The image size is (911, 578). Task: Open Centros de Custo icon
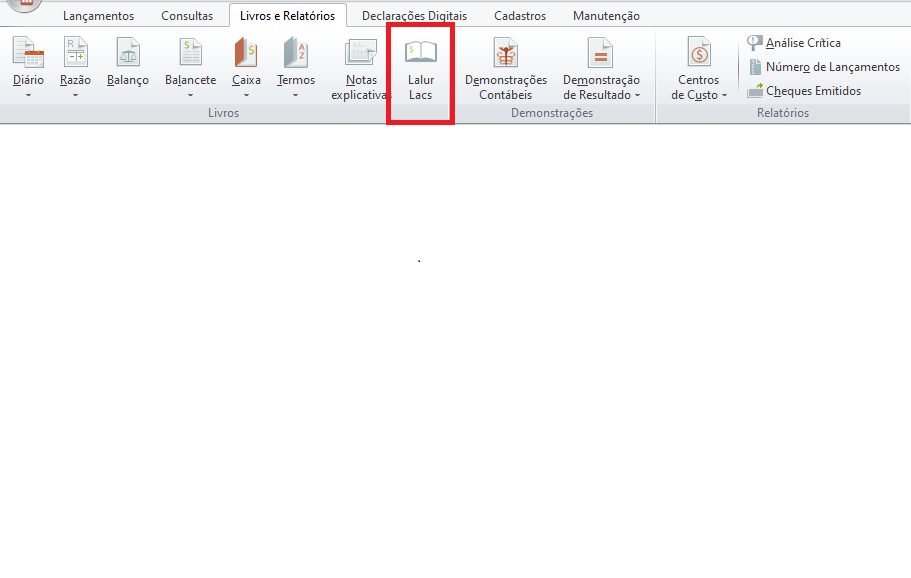point(699,52)
